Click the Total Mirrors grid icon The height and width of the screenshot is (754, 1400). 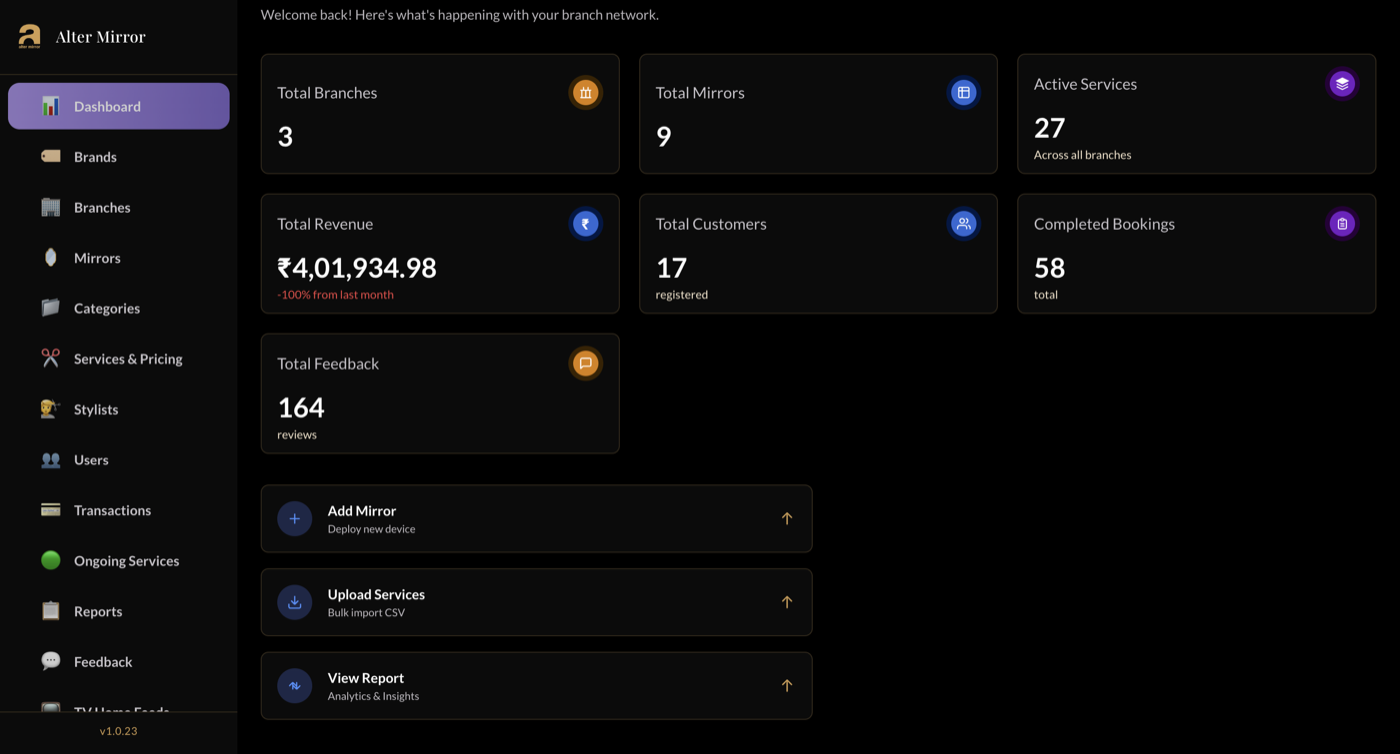(x=964, y=93)
